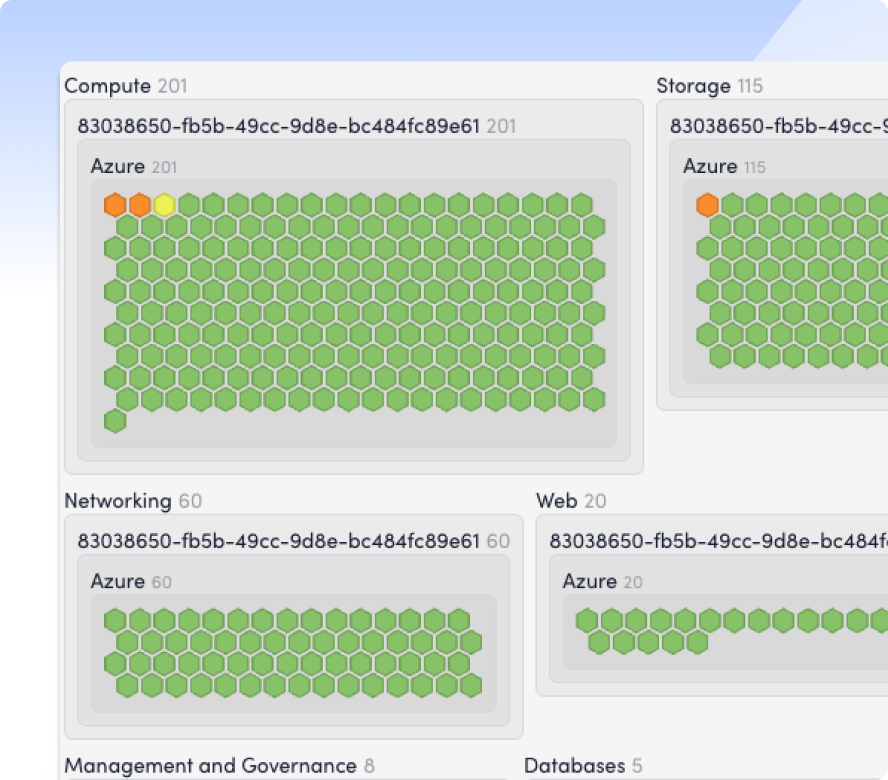
Task: Click the Azure 115 label in Storage
Action: [724, 167]
